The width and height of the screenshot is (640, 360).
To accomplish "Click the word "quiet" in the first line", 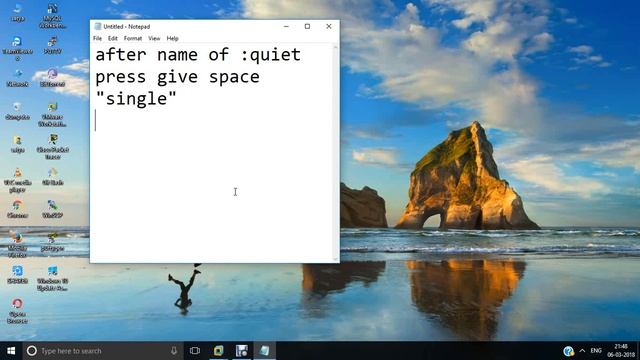I will point(275,55).
